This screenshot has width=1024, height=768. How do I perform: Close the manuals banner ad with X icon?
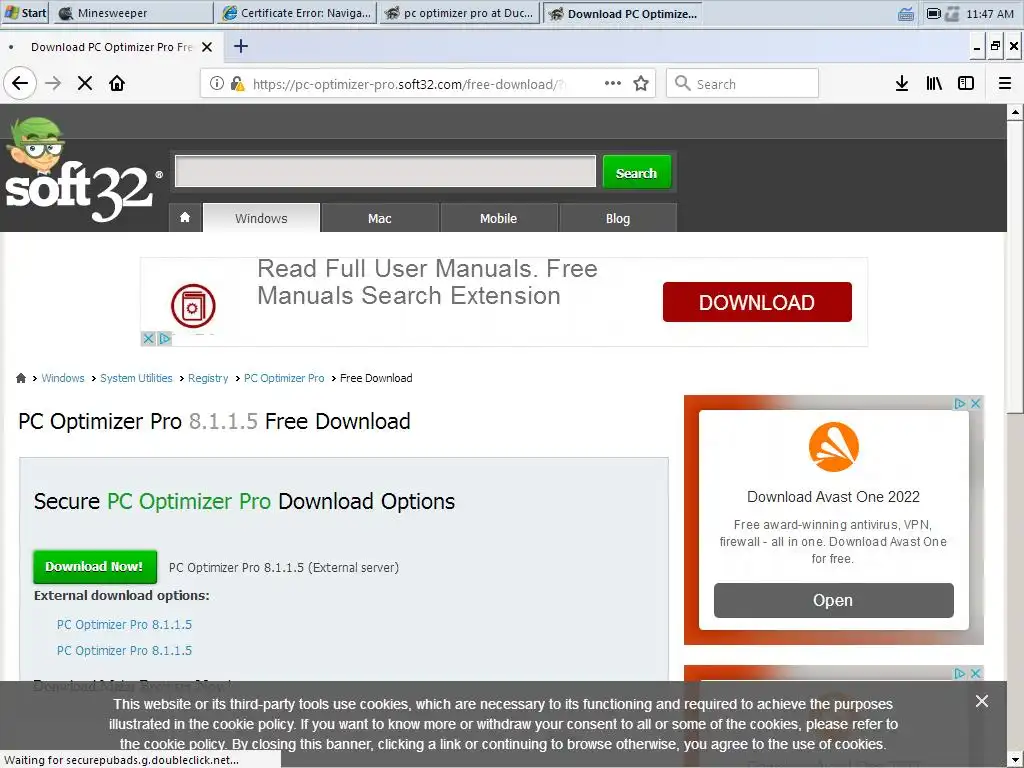point(148,338)
